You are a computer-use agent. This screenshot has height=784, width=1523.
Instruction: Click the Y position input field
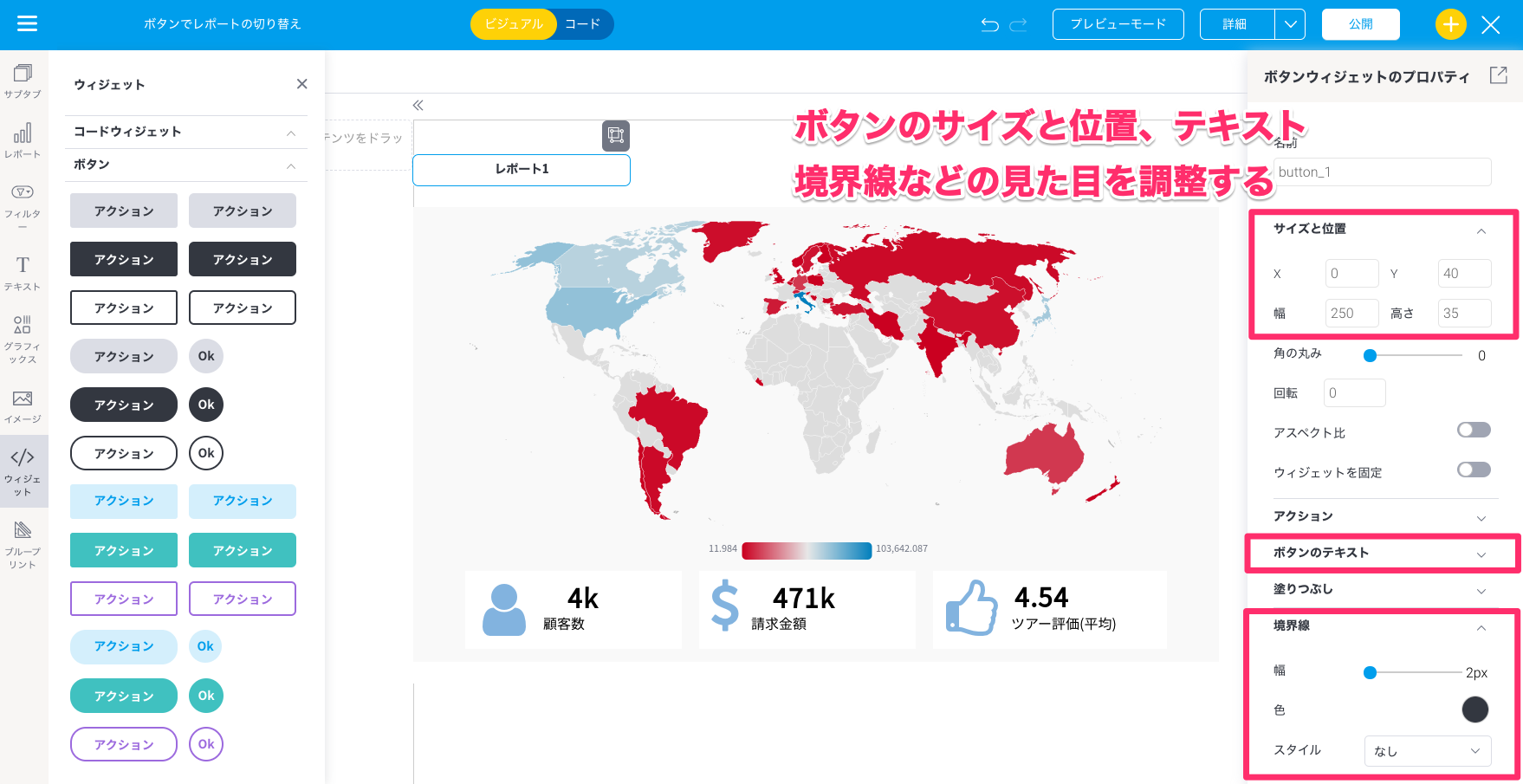1464,274
